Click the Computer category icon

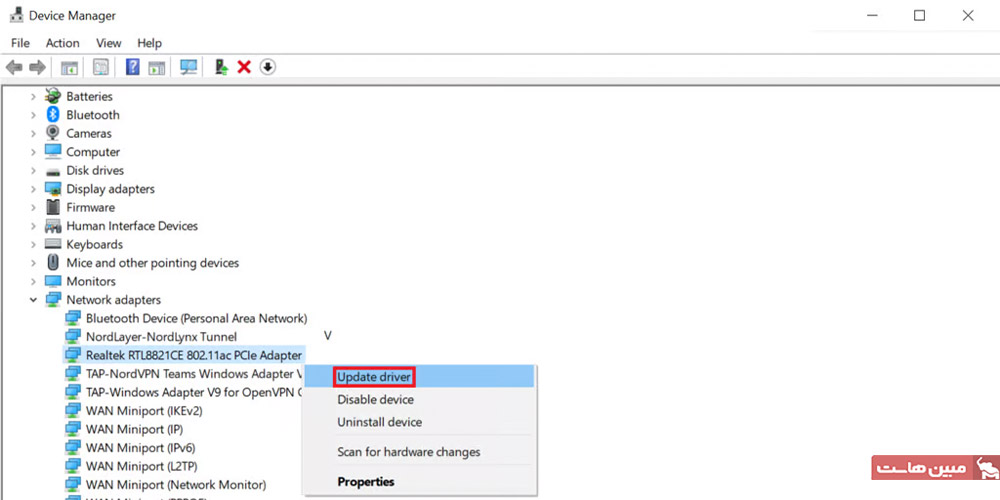click(x=53, y=152)
